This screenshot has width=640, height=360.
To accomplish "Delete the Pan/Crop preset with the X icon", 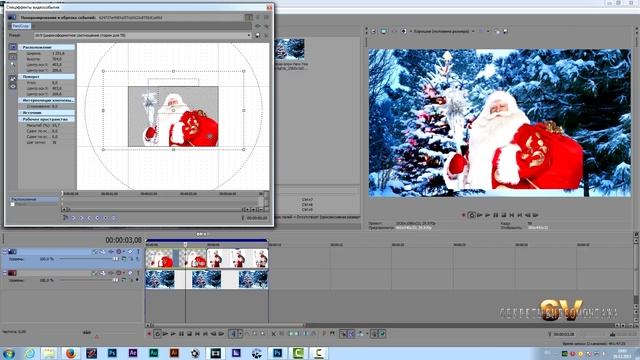I will (266, 36).
